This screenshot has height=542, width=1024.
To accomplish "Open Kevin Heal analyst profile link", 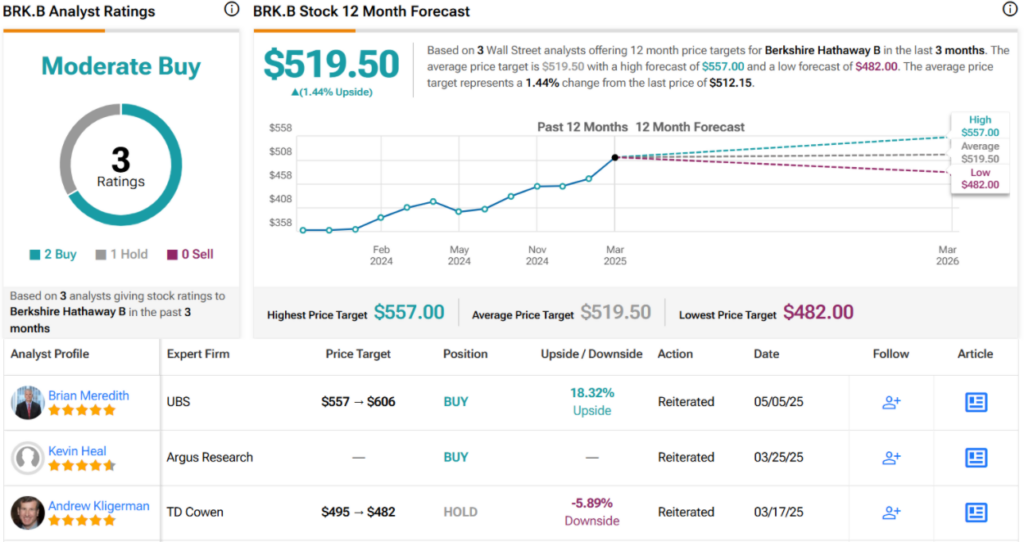I will coord(77,451).
